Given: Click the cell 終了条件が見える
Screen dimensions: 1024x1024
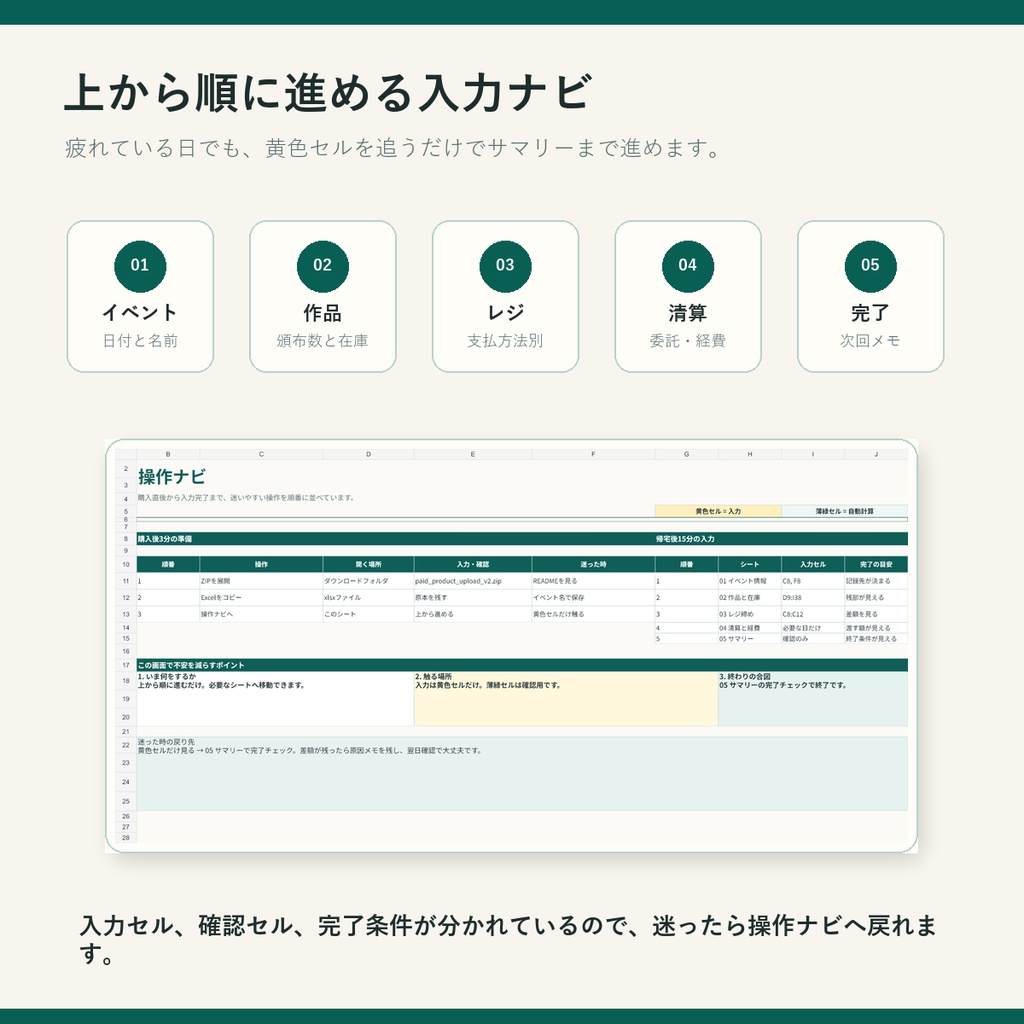Looking at the screenshot, I should click(876, 639).
